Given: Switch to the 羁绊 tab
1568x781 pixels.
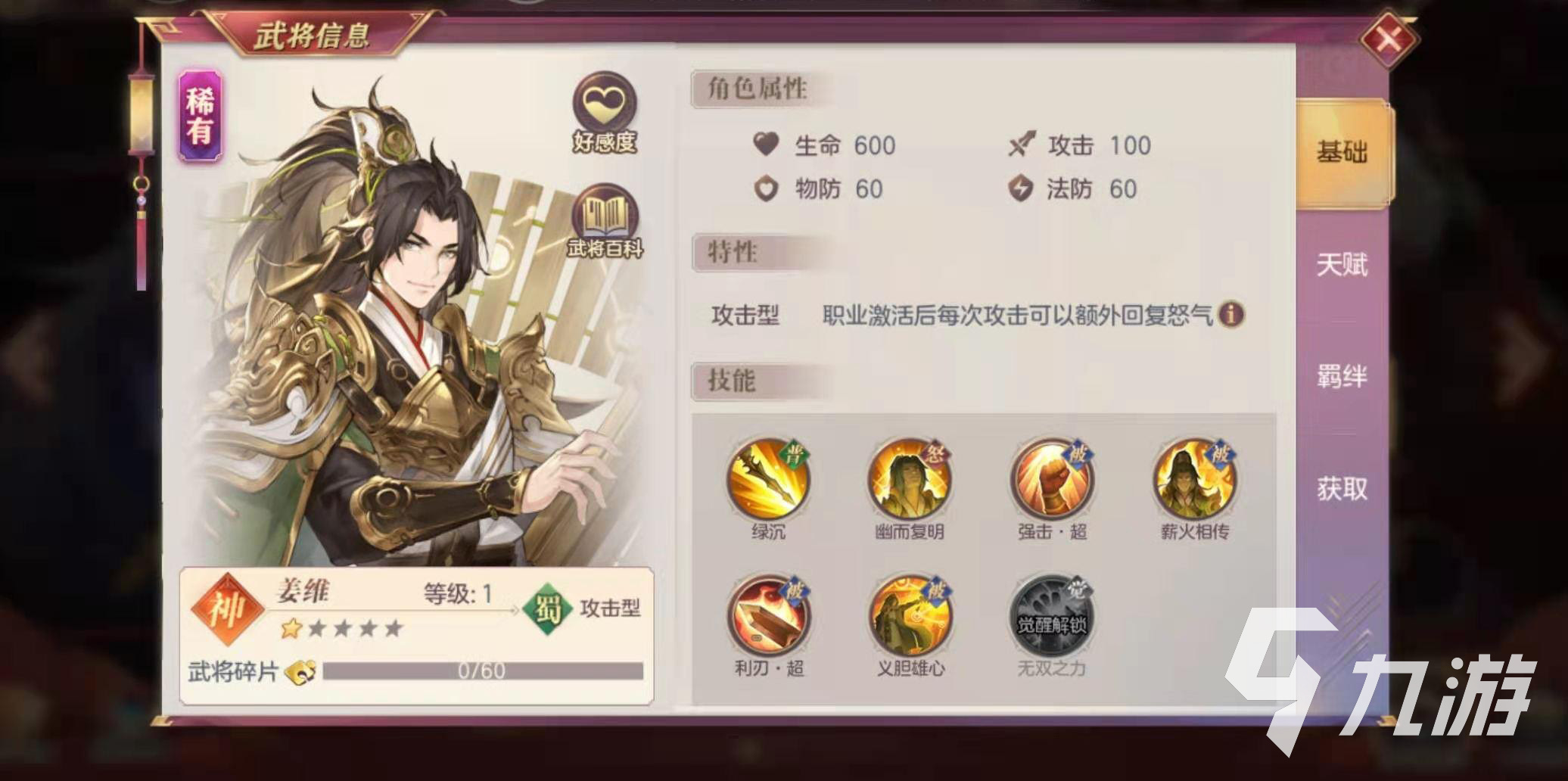Looking at the screenshot, I should 1342,376.
